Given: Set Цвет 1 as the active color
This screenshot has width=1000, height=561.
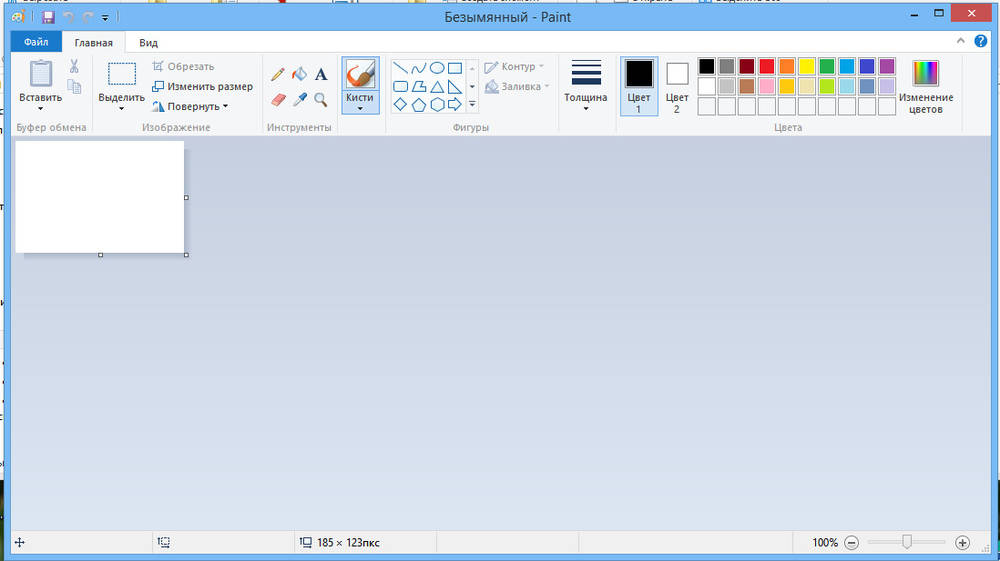Looking at the screenshot, I should tap(638, 85).
